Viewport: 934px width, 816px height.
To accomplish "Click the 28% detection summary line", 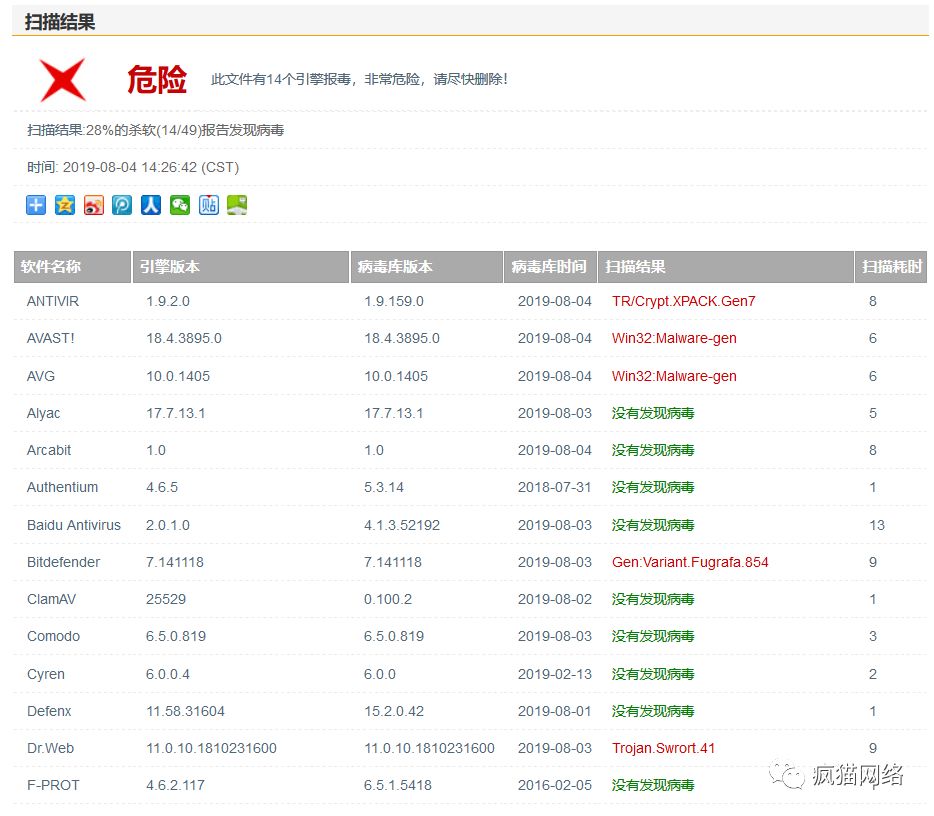I will point(155,130).
